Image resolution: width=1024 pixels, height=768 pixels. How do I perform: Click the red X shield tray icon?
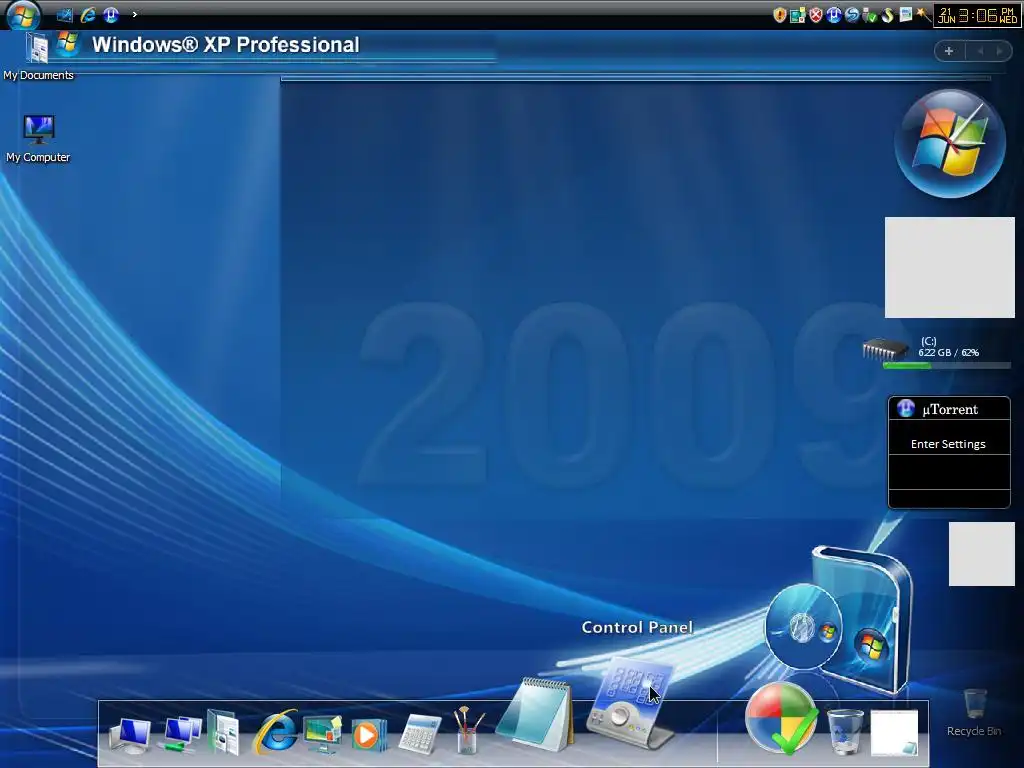(816, 15)
